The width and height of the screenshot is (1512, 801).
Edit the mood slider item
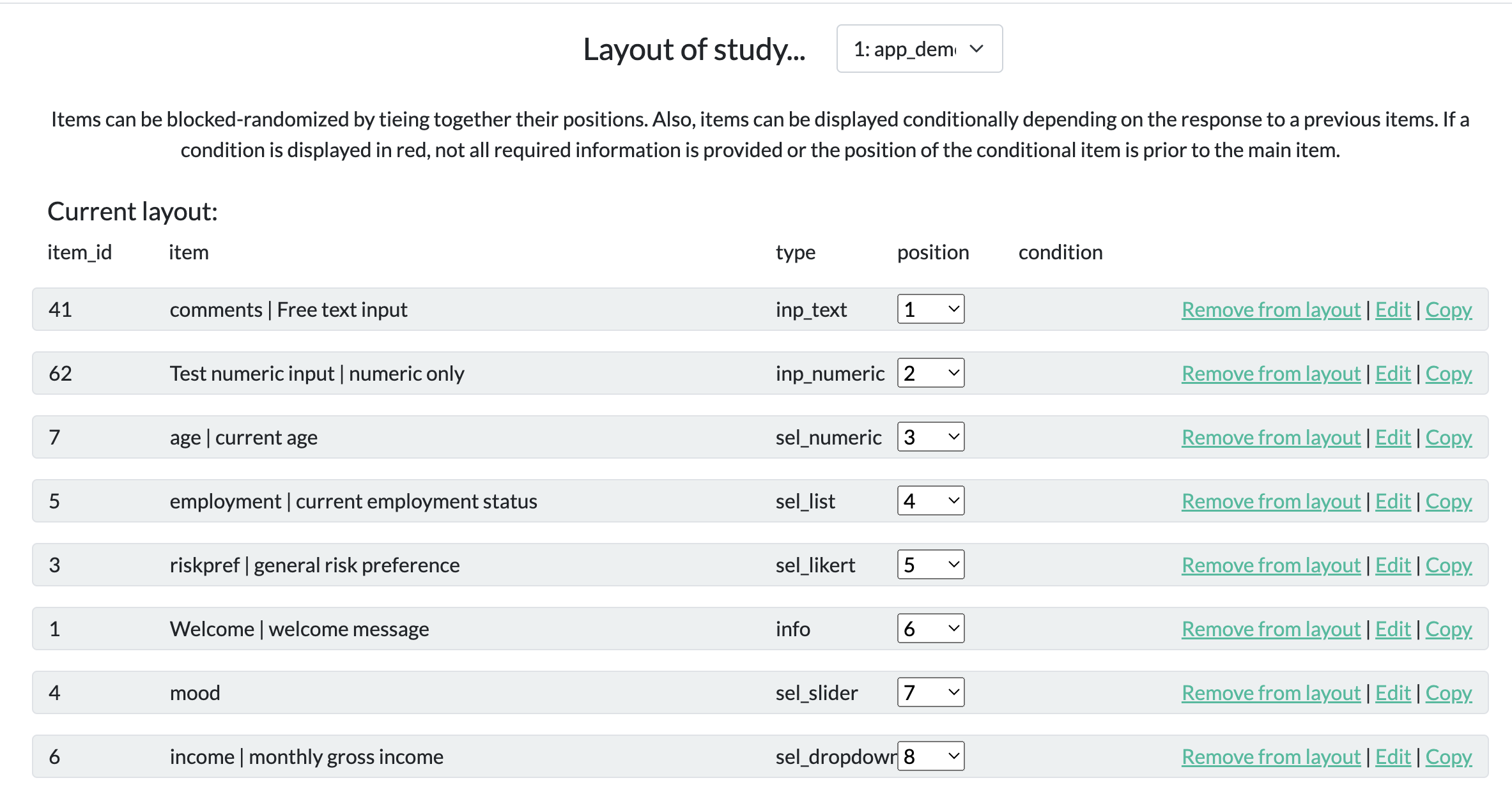tap(1393, 693)
